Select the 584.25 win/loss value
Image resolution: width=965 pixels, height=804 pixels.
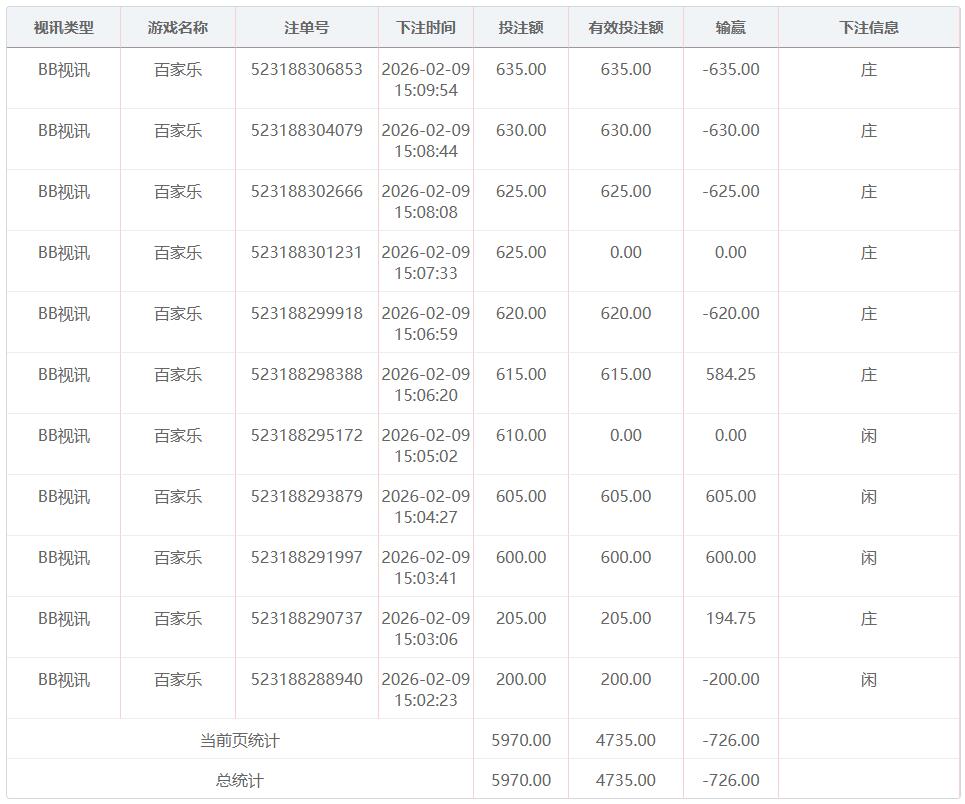point(730,375)
